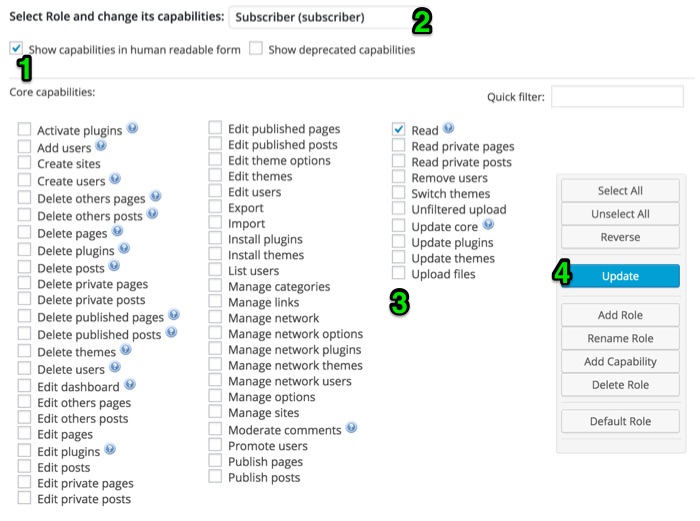700x521 pixels.
Task: Click the Add Capability button
Action: point(620,362)
